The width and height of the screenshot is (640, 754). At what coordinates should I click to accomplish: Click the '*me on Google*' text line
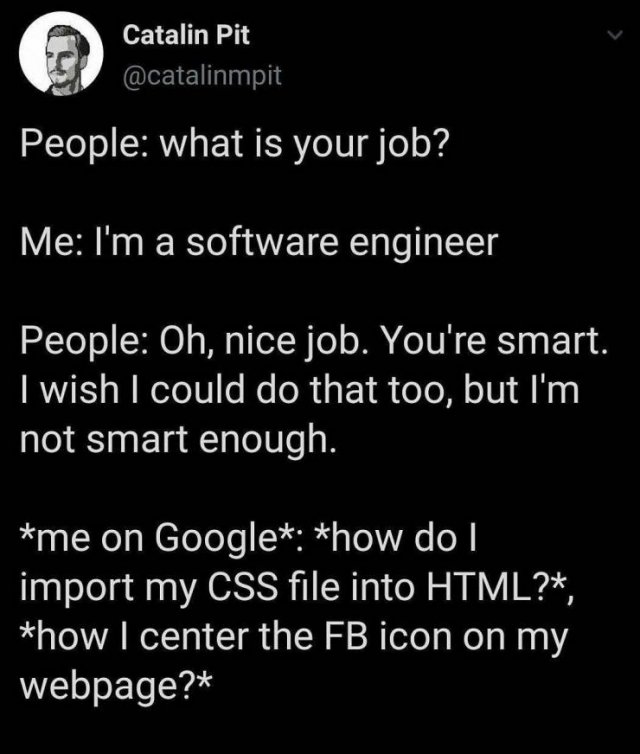coord(248,538)
